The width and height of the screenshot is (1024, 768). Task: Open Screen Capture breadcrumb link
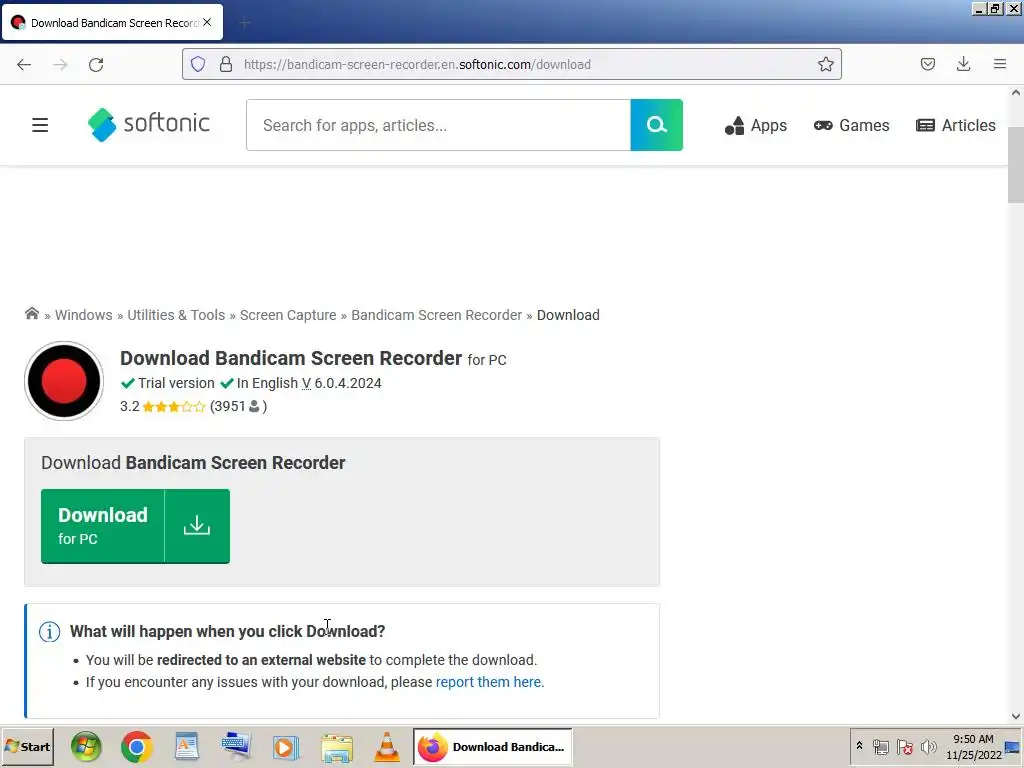(288, 315)
